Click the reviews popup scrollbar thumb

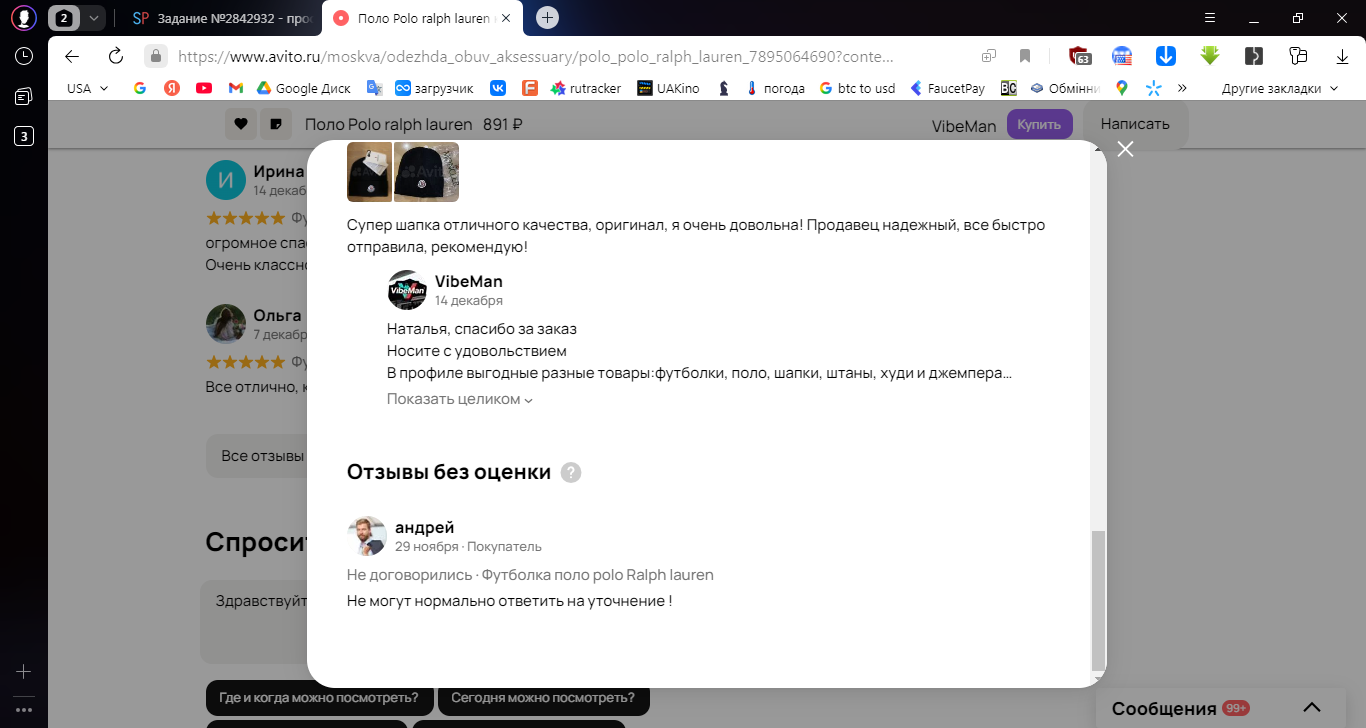click(1098, 600)
